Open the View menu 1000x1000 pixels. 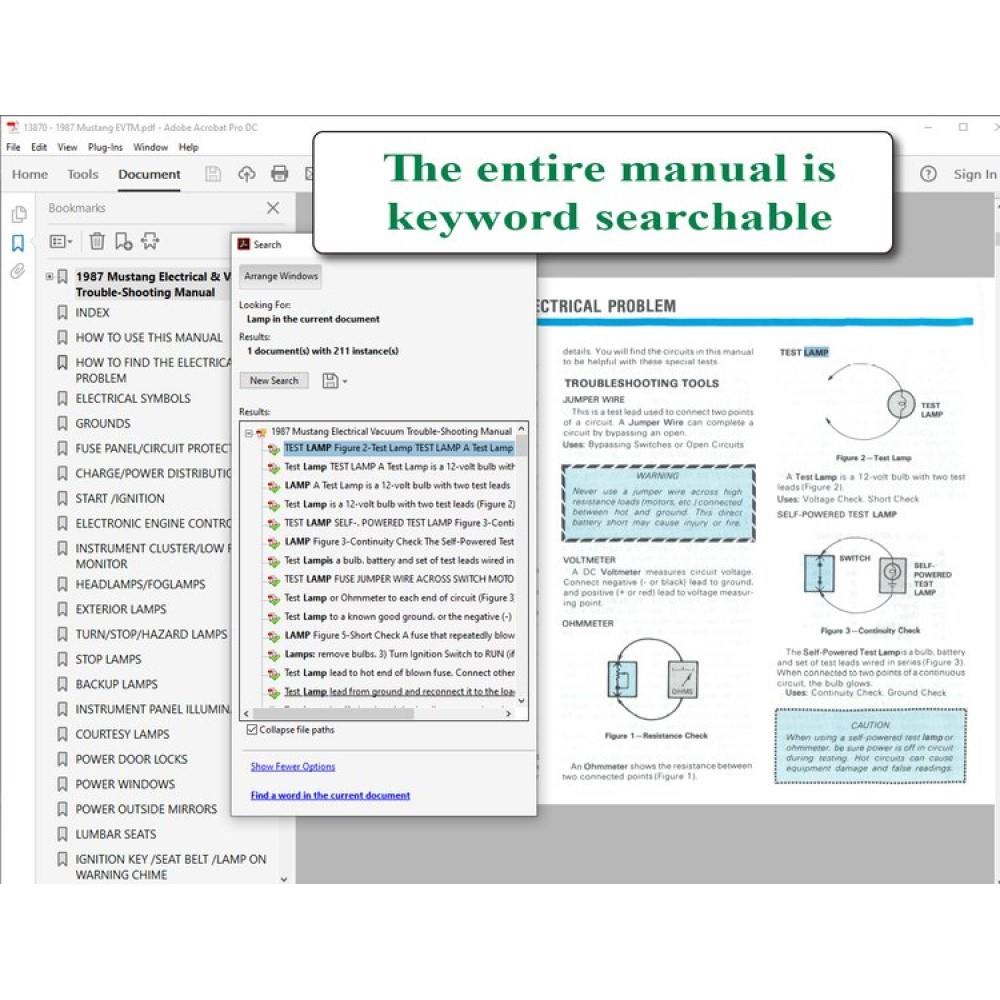click(68, 147)
